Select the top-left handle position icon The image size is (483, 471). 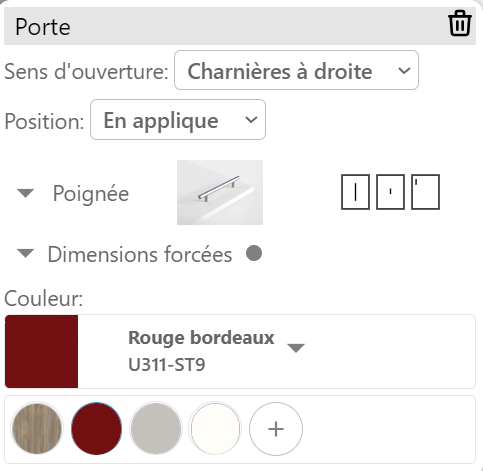(x=425, y=192)
